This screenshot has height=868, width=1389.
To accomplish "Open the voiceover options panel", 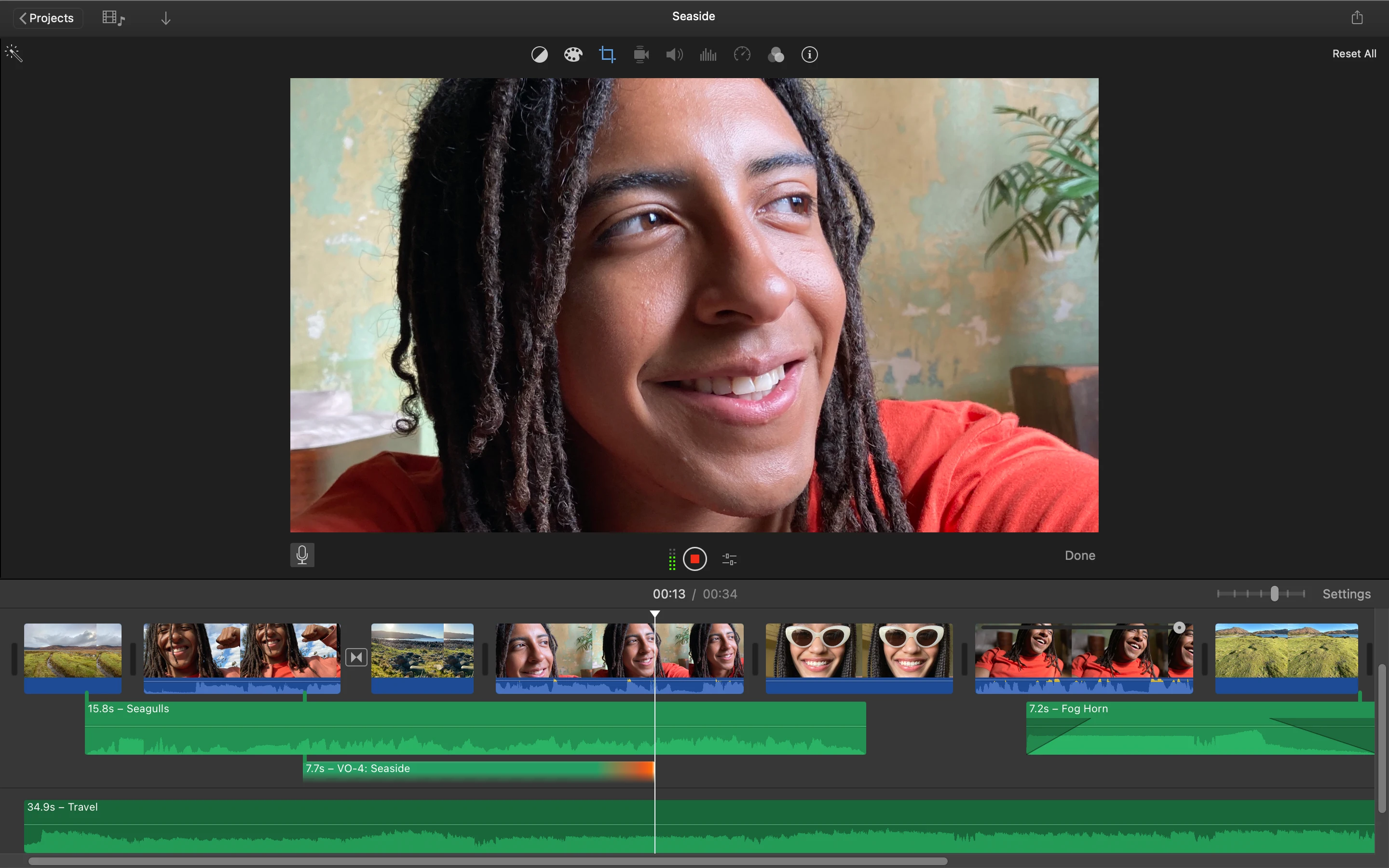I will [x=729, y=558].
